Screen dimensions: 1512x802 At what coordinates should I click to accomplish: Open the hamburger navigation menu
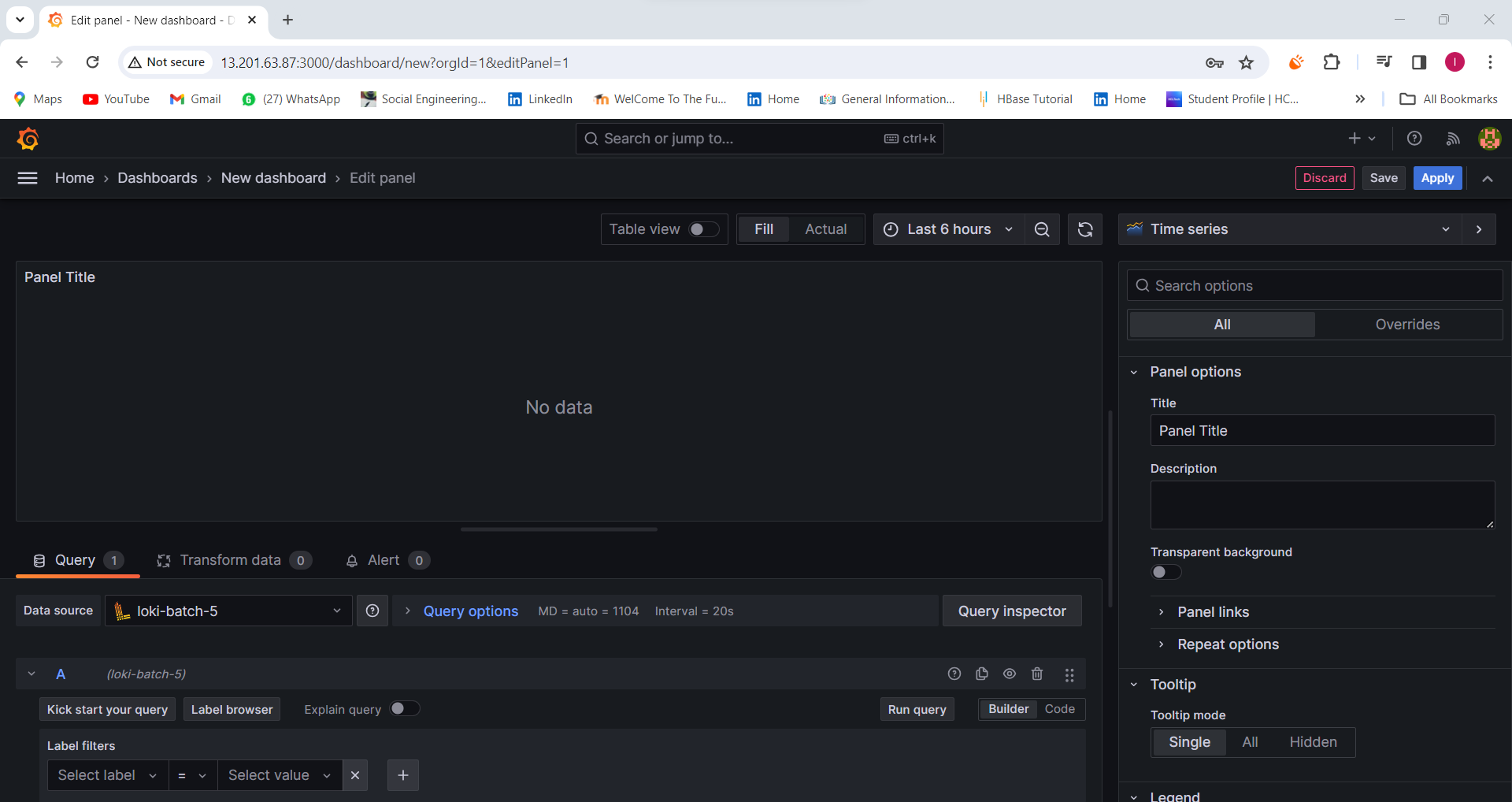pyautogui.click(x=28, y=178)
